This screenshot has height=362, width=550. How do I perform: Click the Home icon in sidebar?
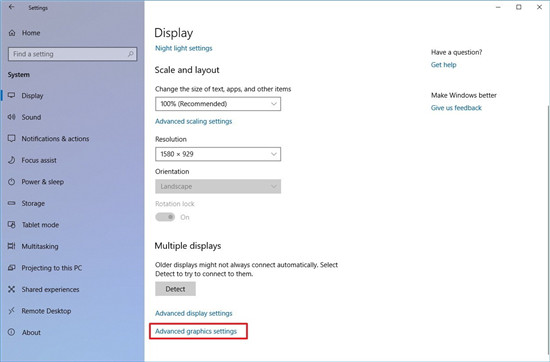pyautogui.click(x=12, y=33)
